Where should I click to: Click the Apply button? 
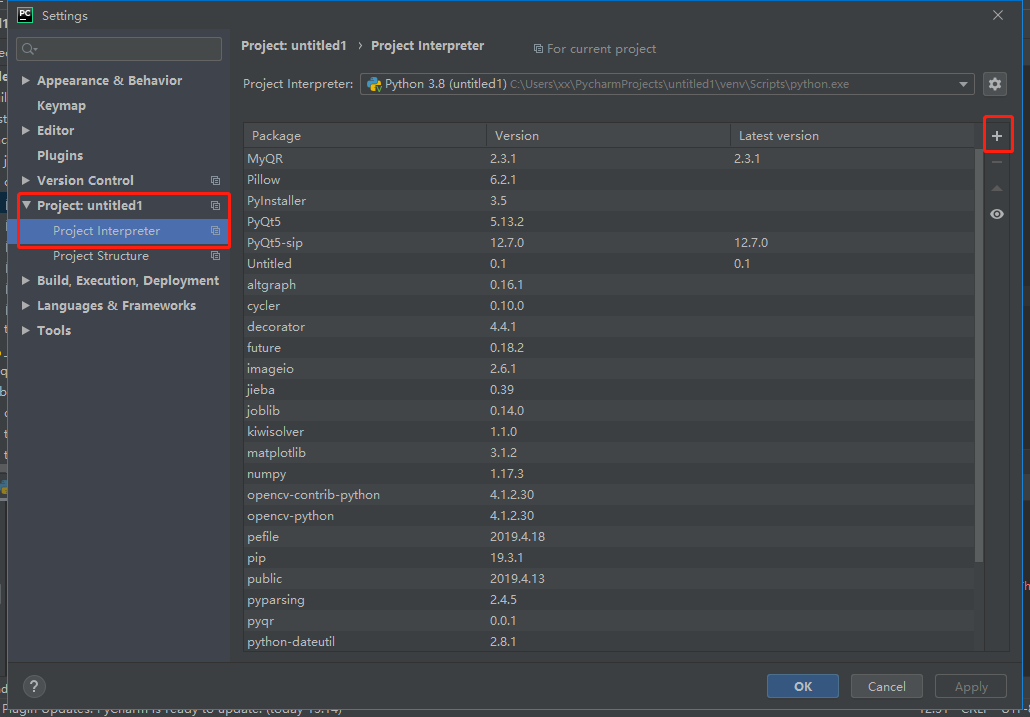[x=971, y=686]
